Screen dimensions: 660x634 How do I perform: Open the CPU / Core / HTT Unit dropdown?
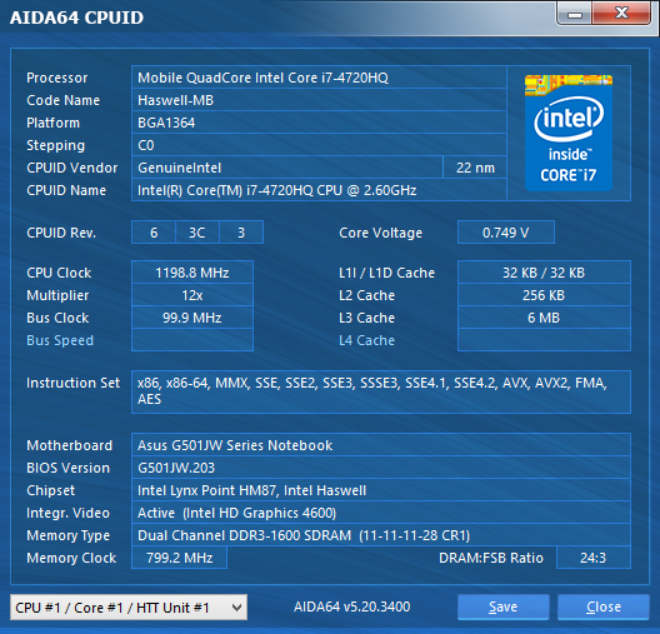coord(128,607)
